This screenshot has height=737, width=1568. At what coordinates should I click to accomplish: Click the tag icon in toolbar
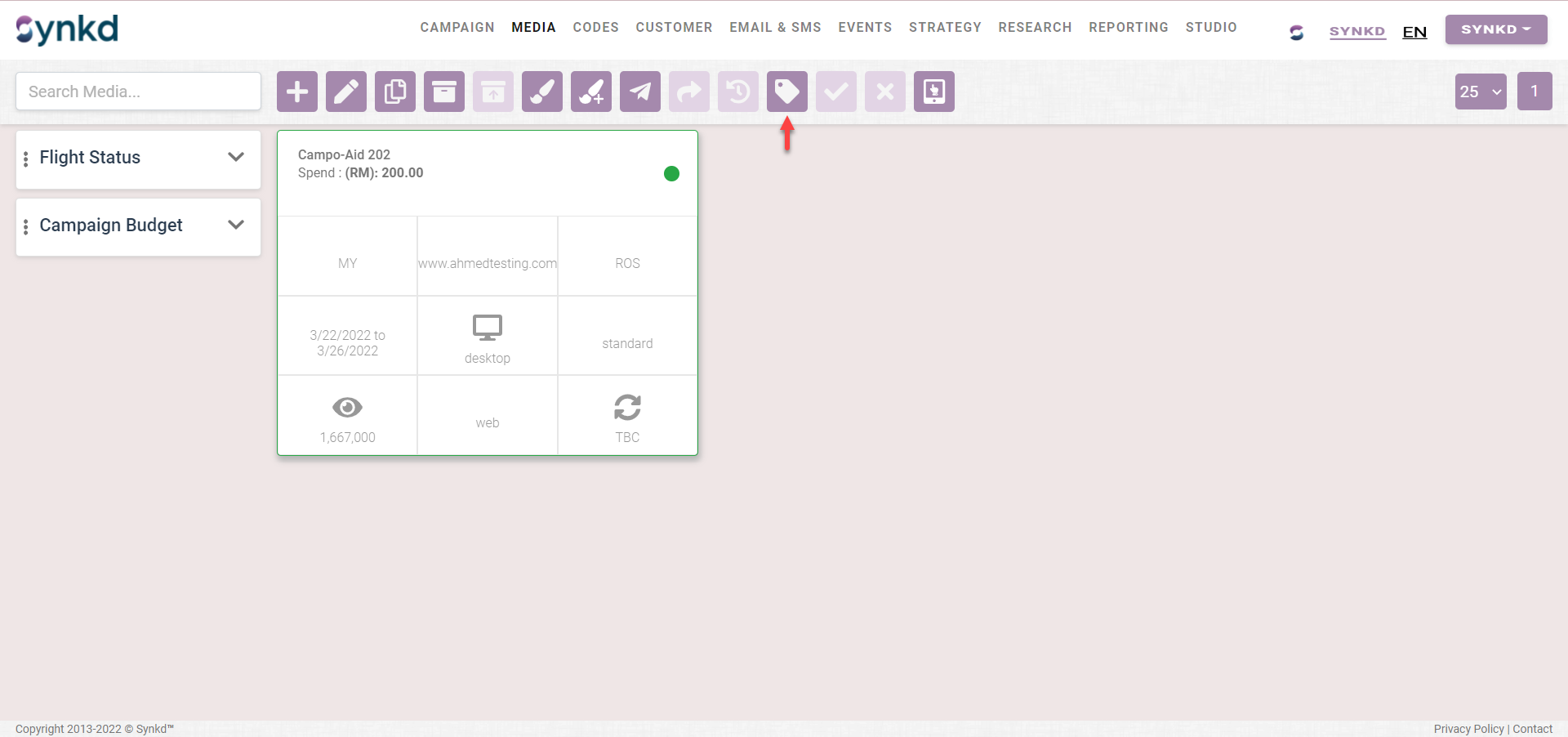tap(787, 92)
